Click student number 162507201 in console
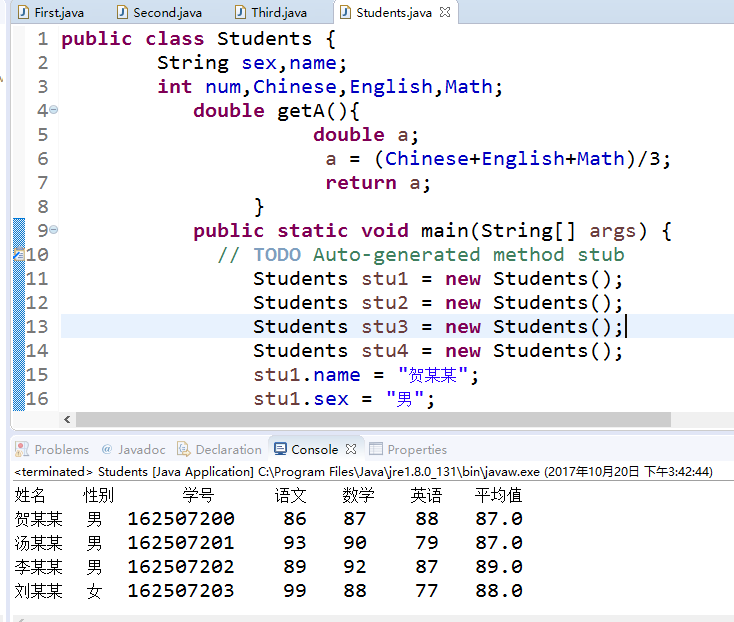Image resolution: width=734 pixels, height=622 pixels. tap(181, 543)
